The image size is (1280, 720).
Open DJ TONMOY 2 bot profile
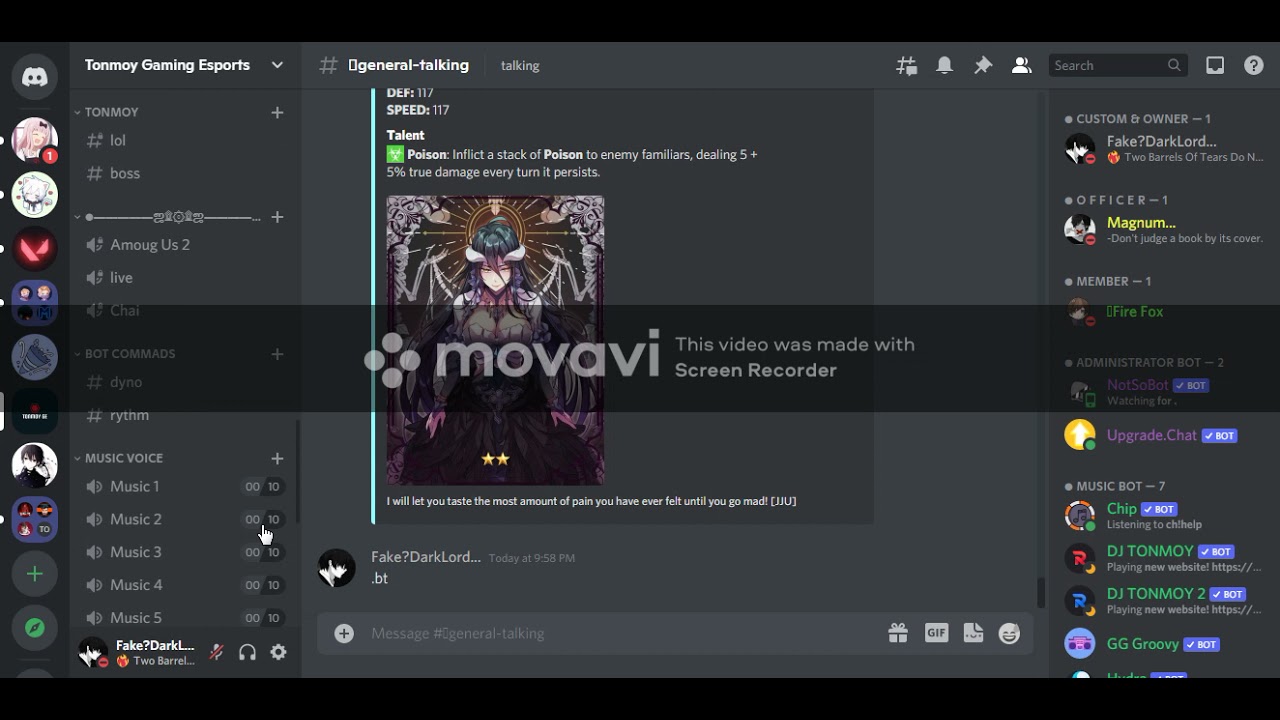tap(1164, 600)
